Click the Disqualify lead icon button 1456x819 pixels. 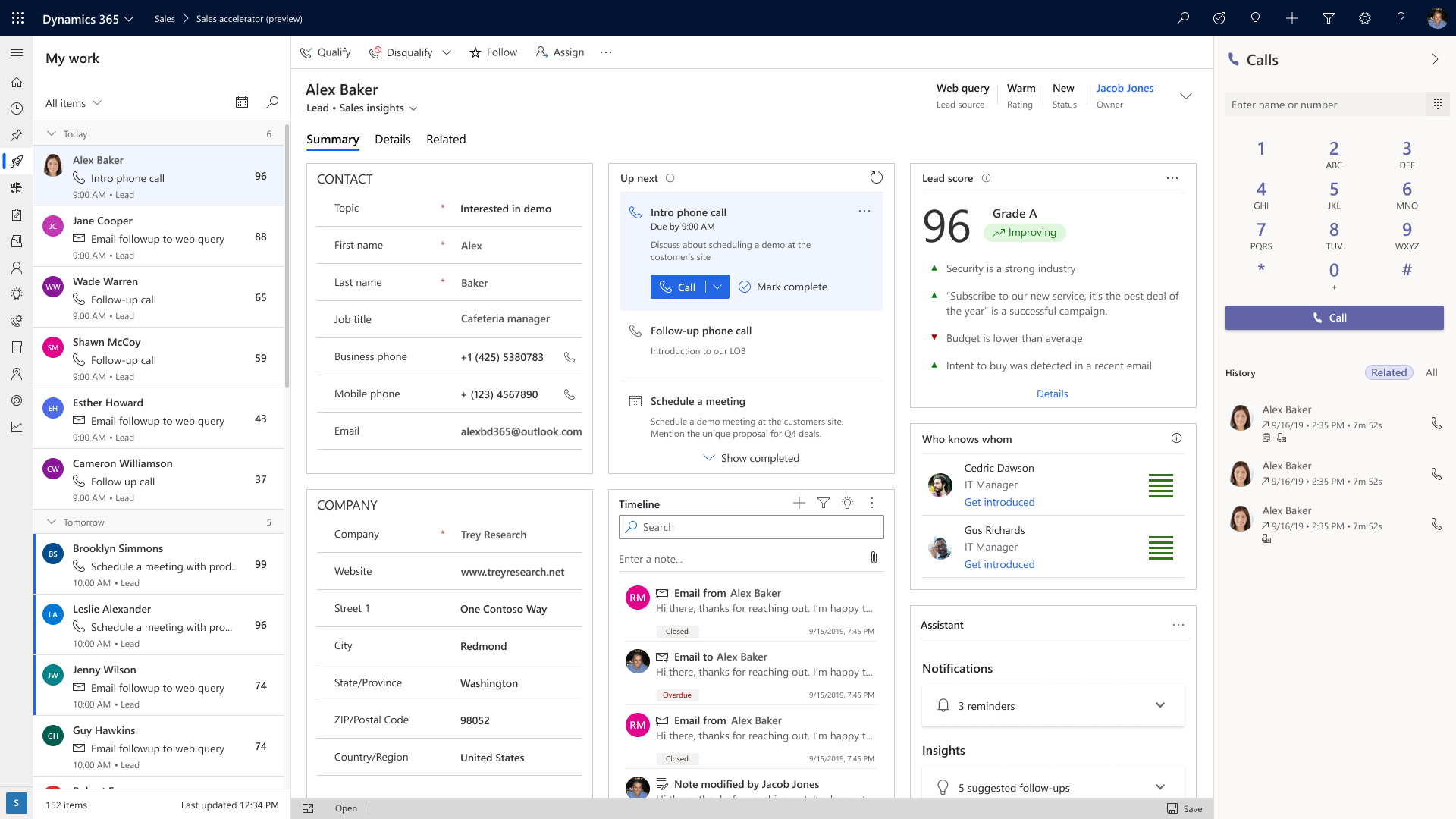pyautogui.click(x=376, y=52)
